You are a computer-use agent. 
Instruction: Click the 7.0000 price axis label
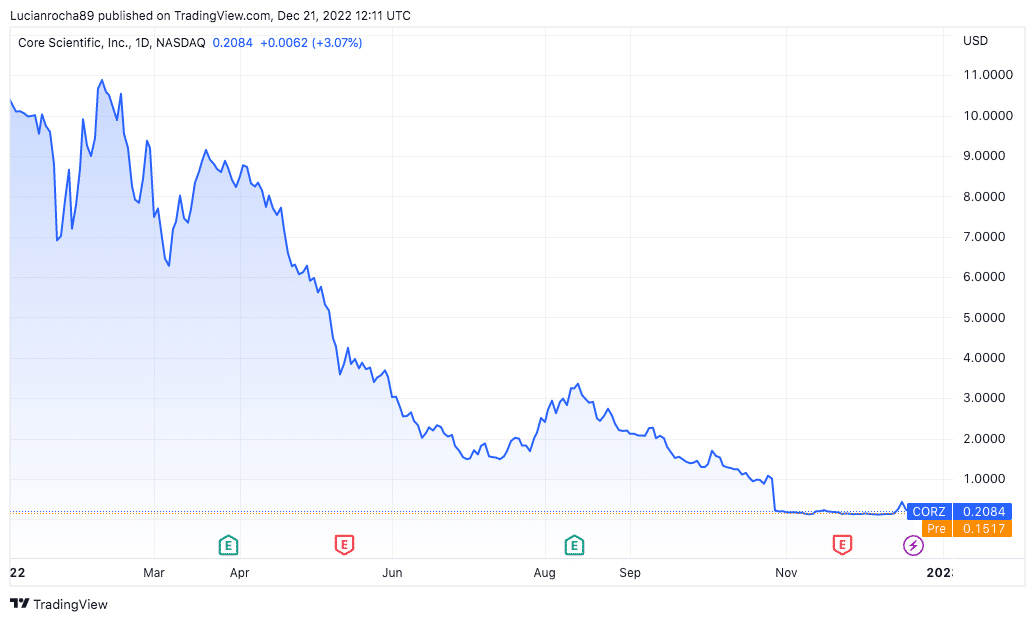pyautogui.click(x=984, y=236)
